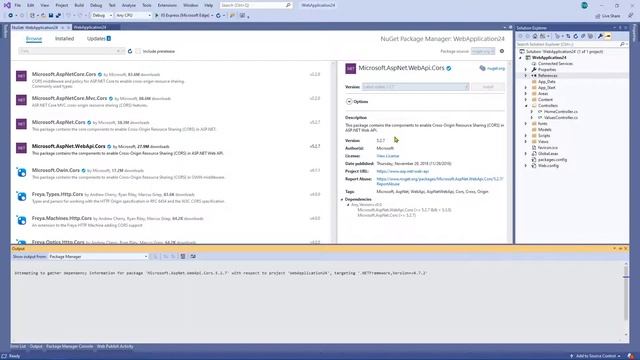Expand the App_Start folder
Image resolution: width=640 pixels, height=360 pixels.
pos(526,88)
